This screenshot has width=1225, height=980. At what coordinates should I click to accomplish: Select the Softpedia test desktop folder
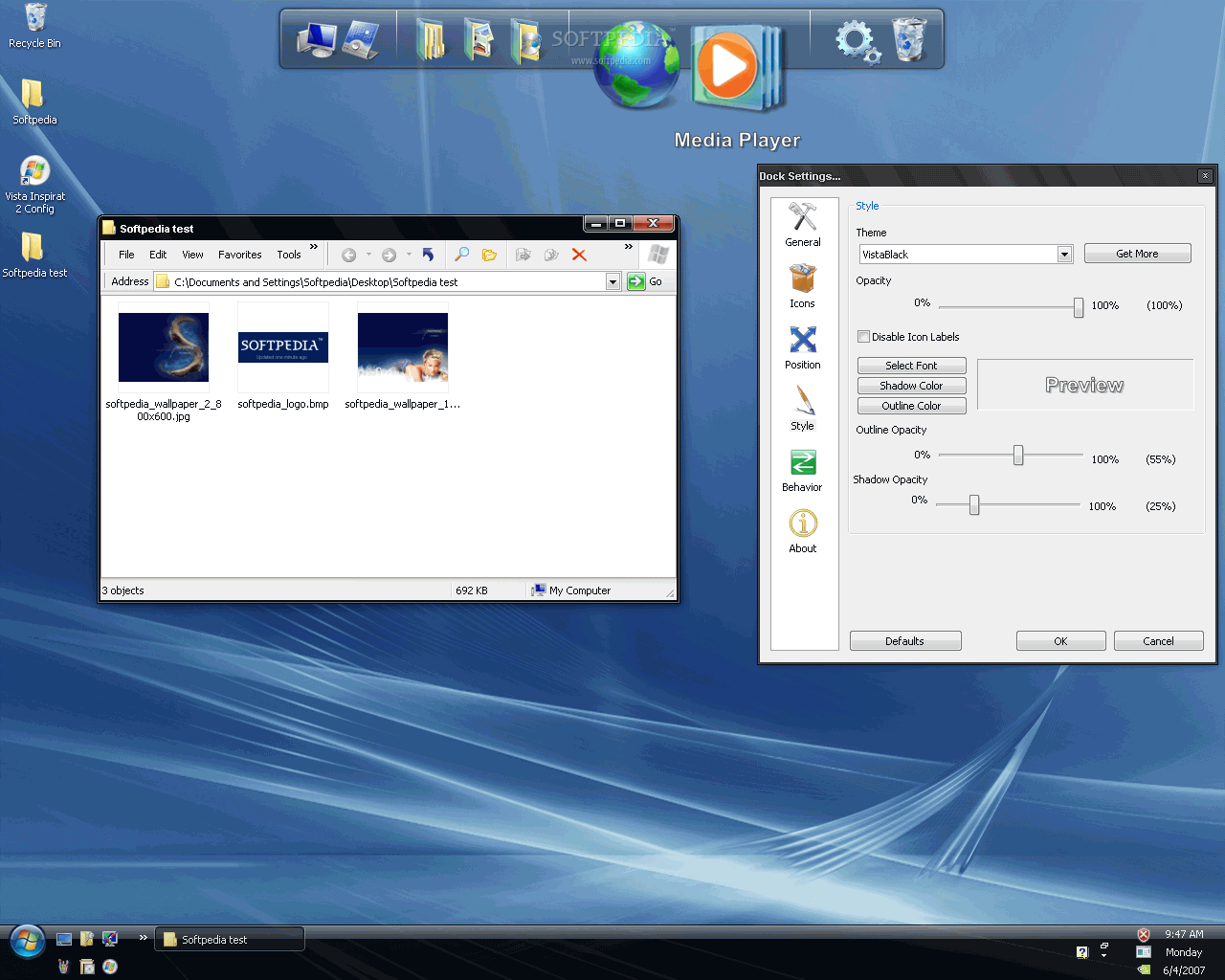point(34,255)
